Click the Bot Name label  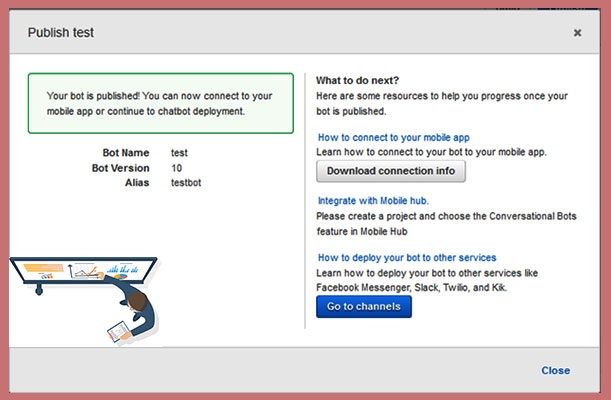[126, 153]
